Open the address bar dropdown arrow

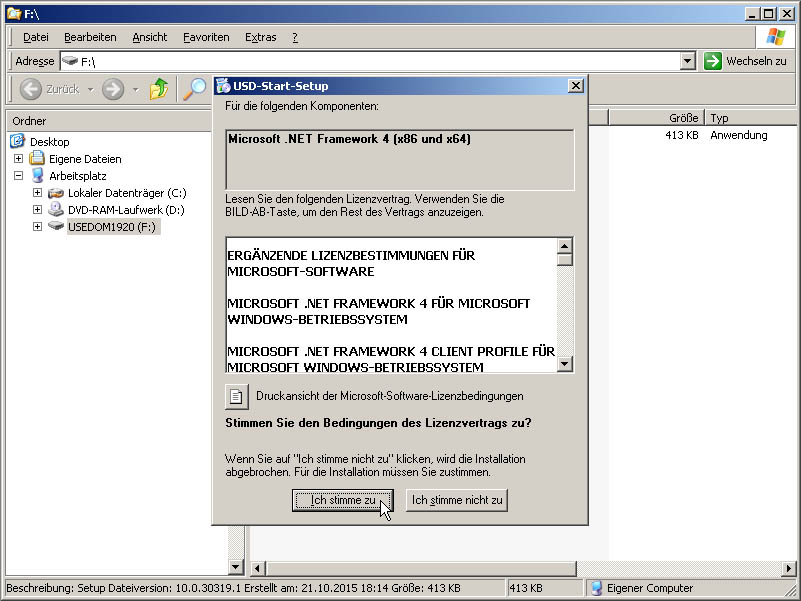[x=687, y=61]
